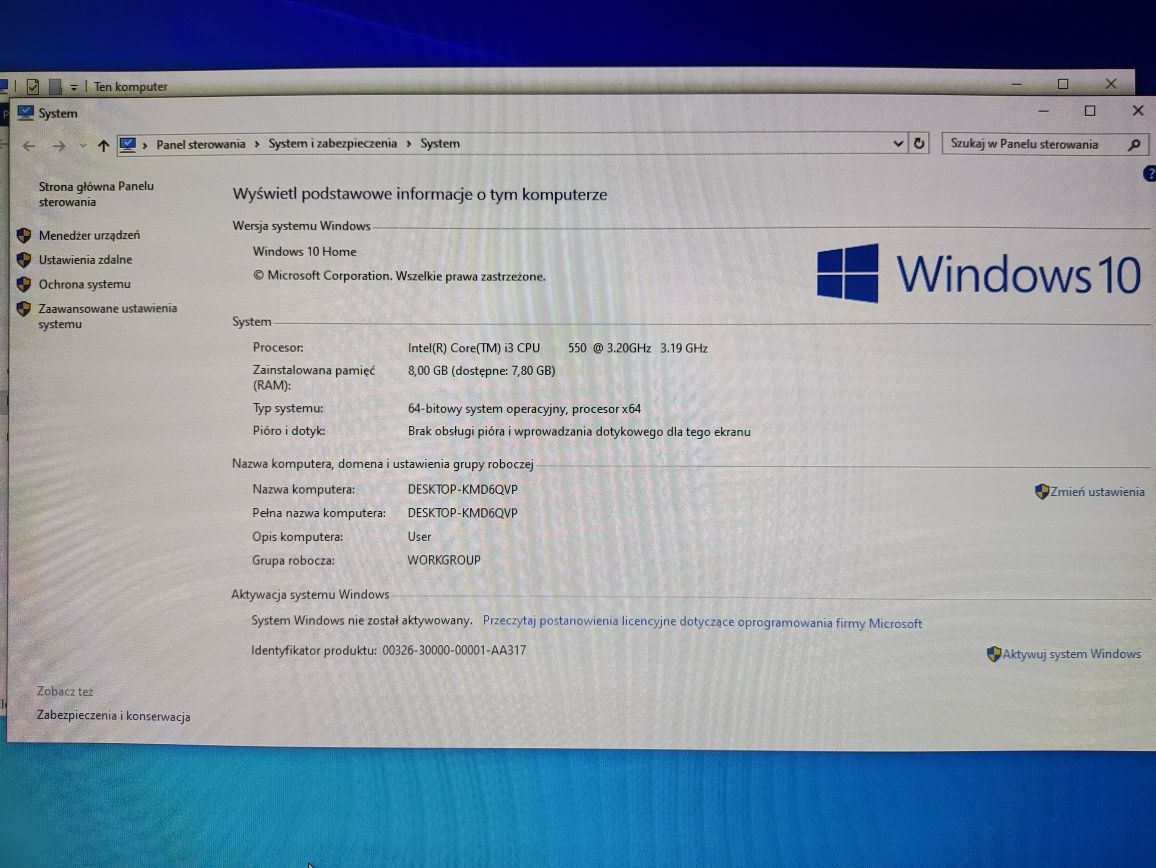
Task: Minimize the Ten komputer window
Action: (x=1017, y=84)
